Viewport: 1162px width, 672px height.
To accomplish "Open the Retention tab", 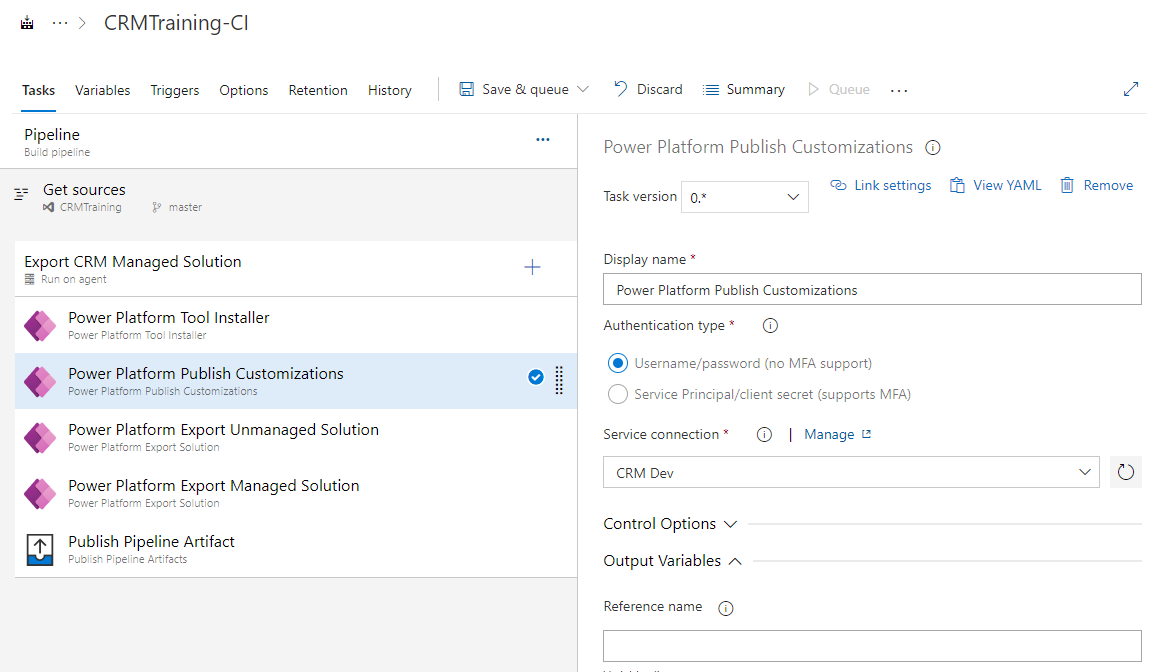I will (318, 90).
